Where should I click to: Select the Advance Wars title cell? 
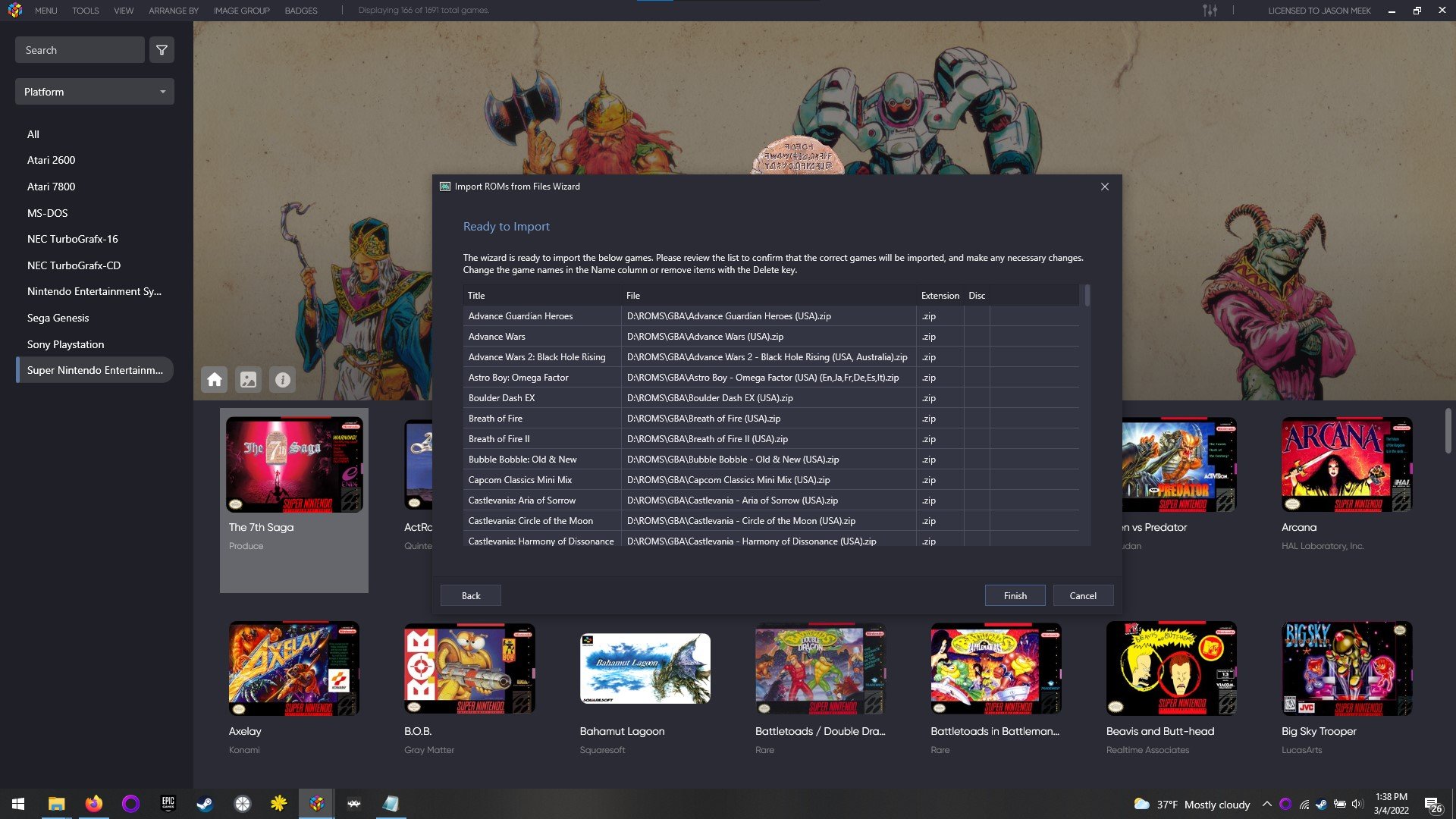pos(542,337)
